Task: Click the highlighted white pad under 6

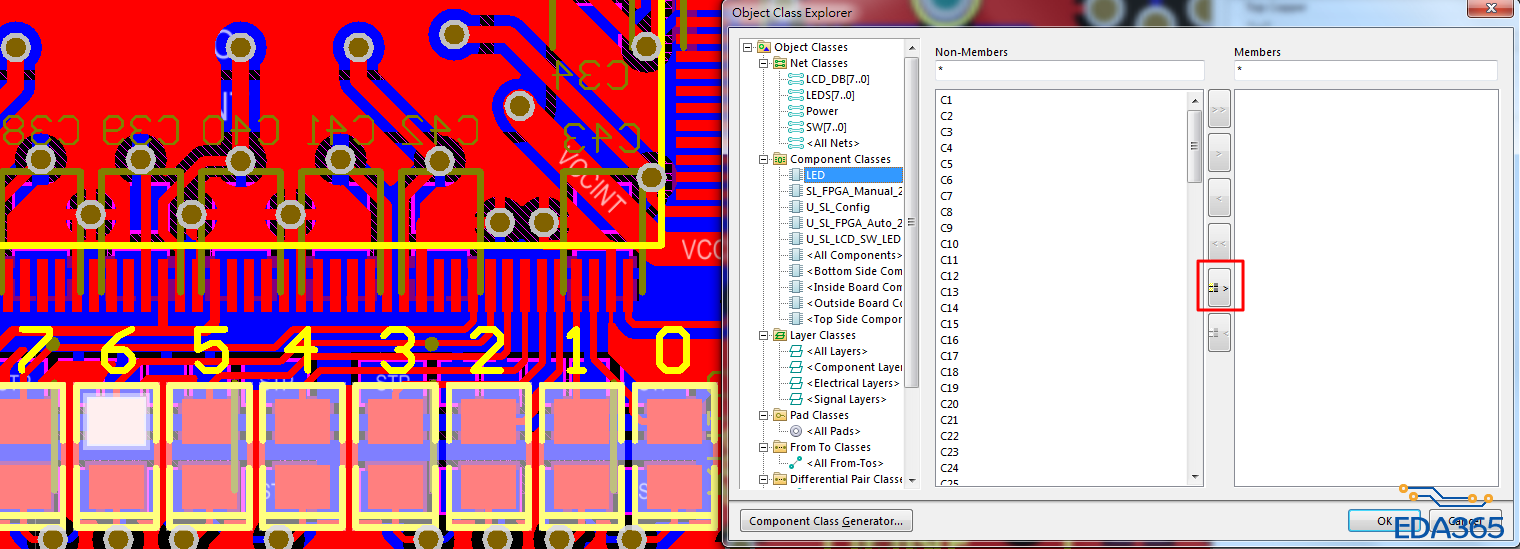Action: coord(116,421)
